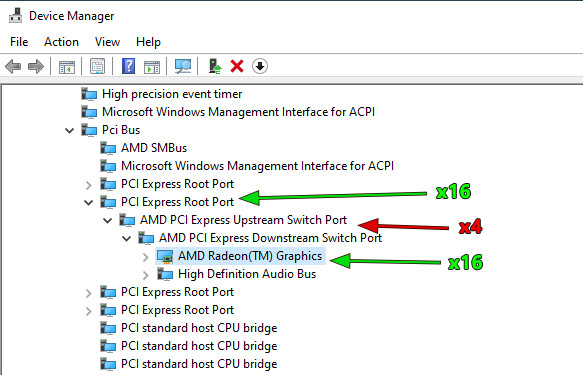The height and width of the screenshot is (375, 583).
Task: Open the Action menu
Action: coord(61,42)
